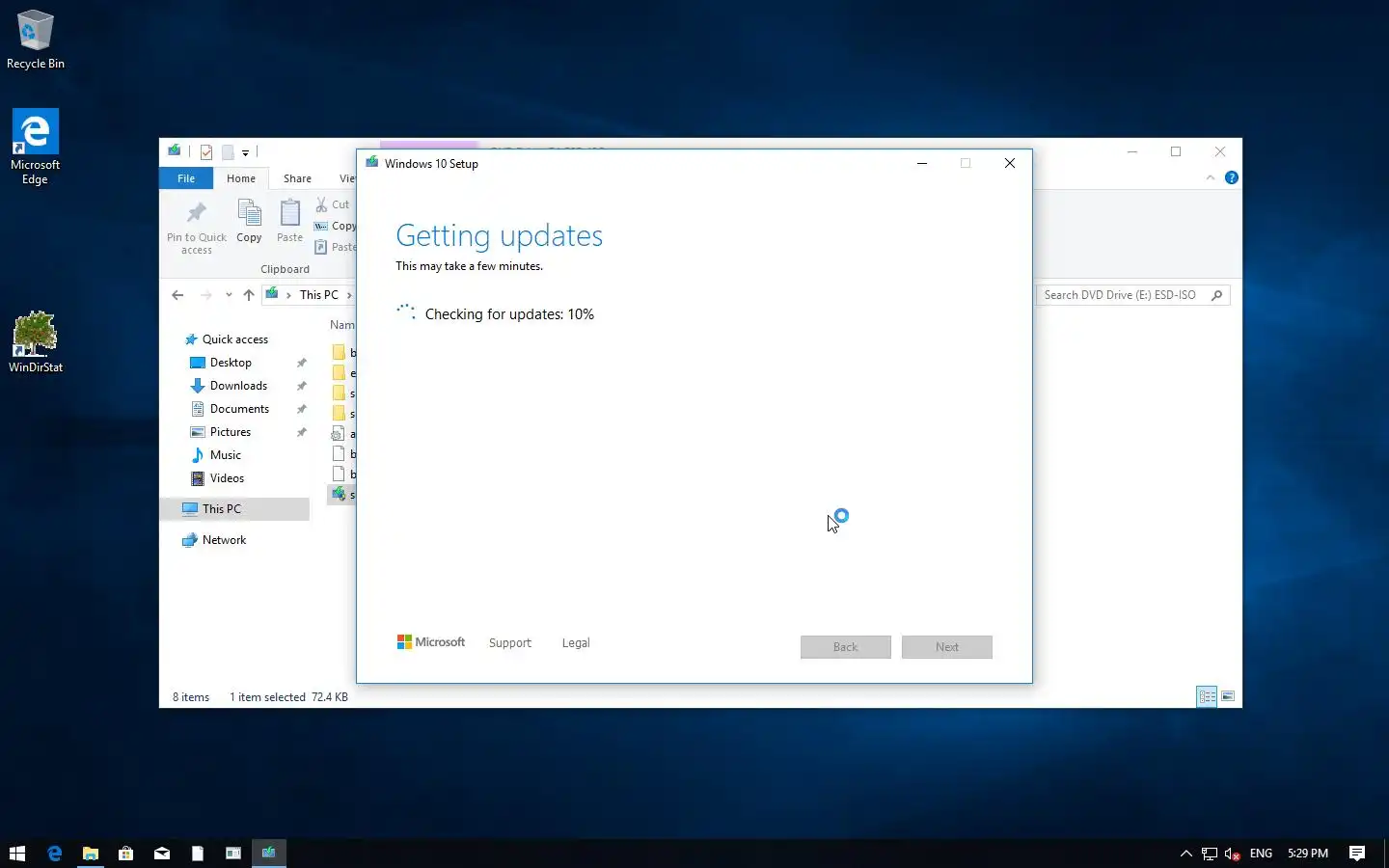Select the Share ribbon tab
Viewport: 1389px width, 868px height.
pos(297,178)
